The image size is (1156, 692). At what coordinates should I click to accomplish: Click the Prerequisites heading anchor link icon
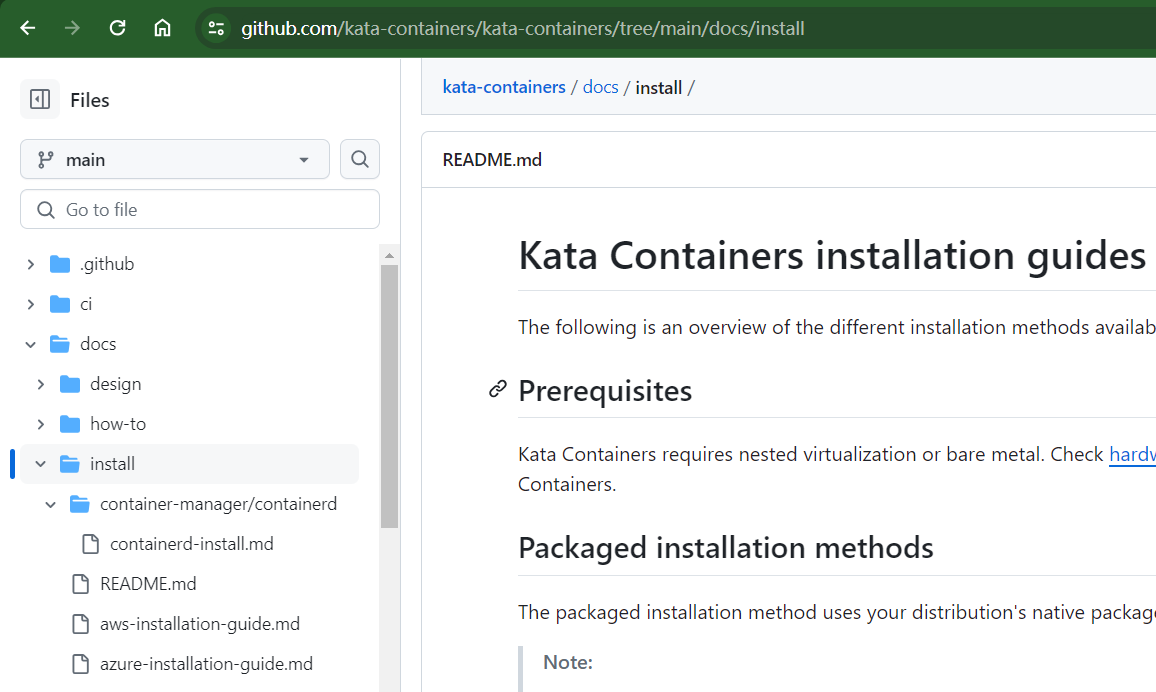497,390
